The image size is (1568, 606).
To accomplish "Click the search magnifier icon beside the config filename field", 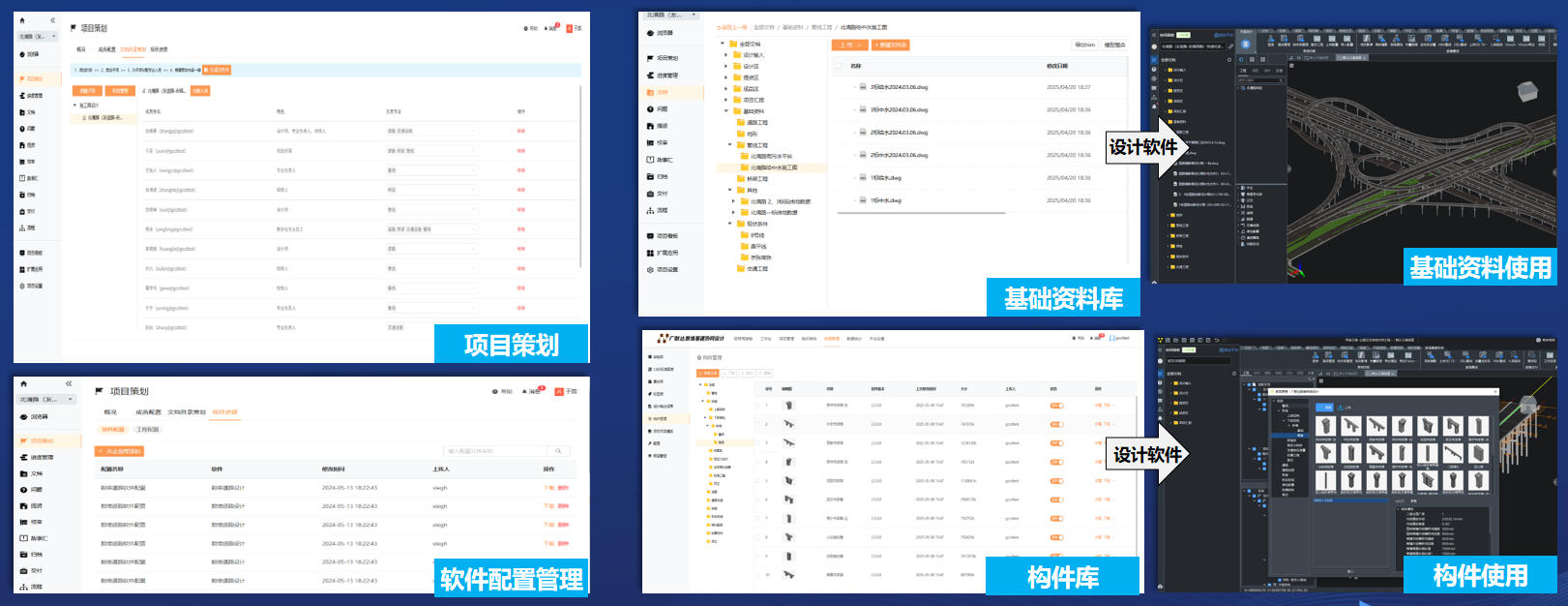I will [558, 451].
